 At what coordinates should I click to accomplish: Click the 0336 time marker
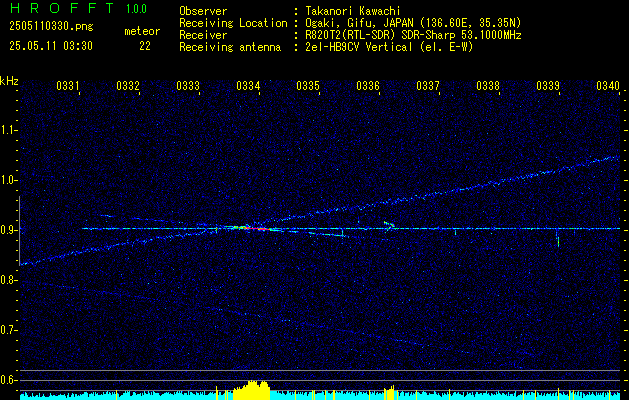point(368,85)
